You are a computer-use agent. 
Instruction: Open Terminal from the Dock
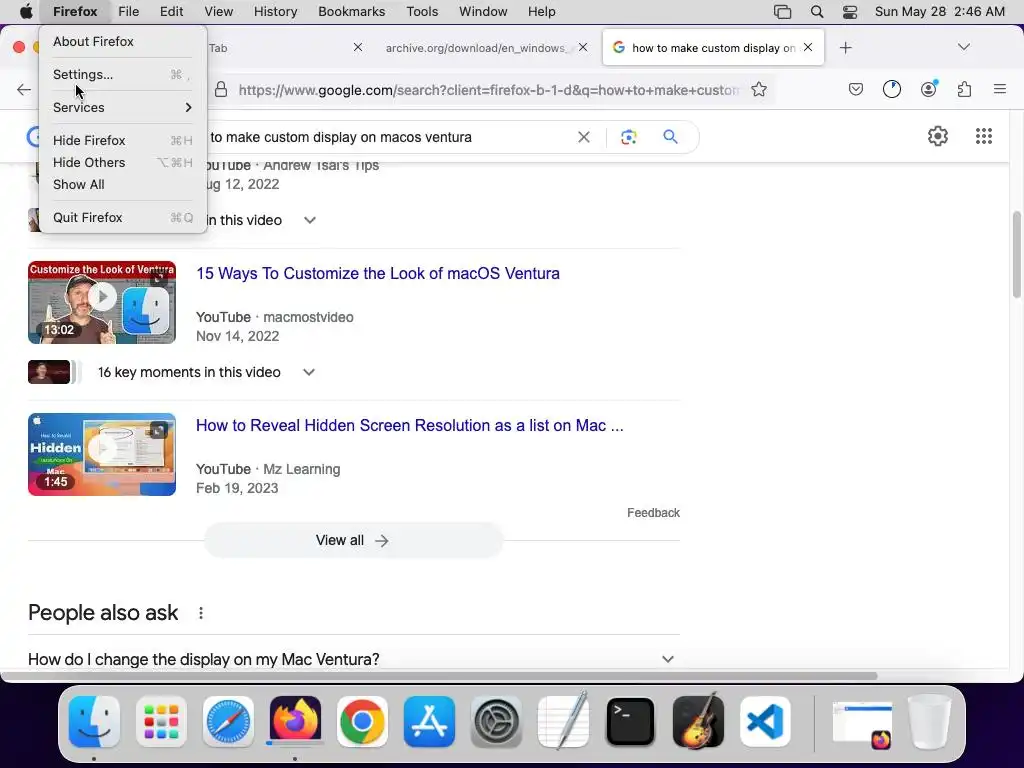(630, 722)
